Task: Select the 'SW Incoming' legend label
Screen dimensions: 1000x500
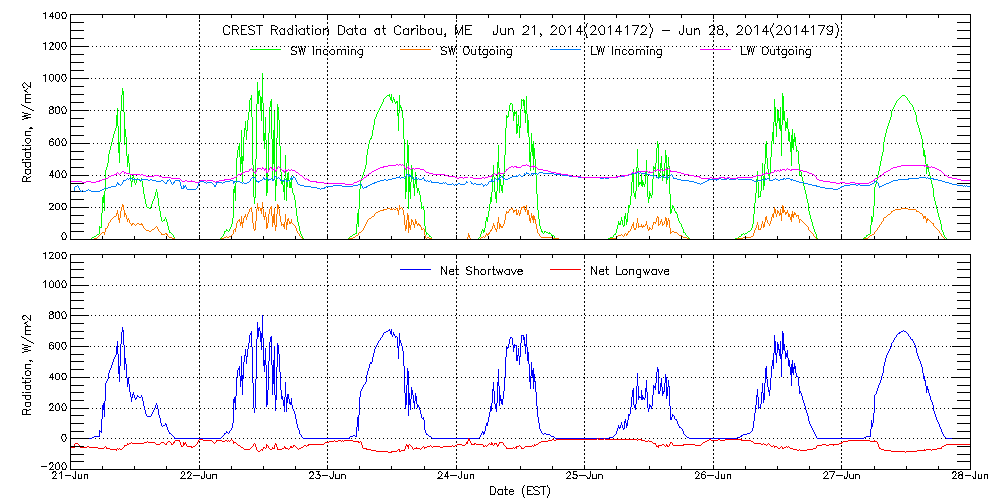Action: (x=324, y=51)
